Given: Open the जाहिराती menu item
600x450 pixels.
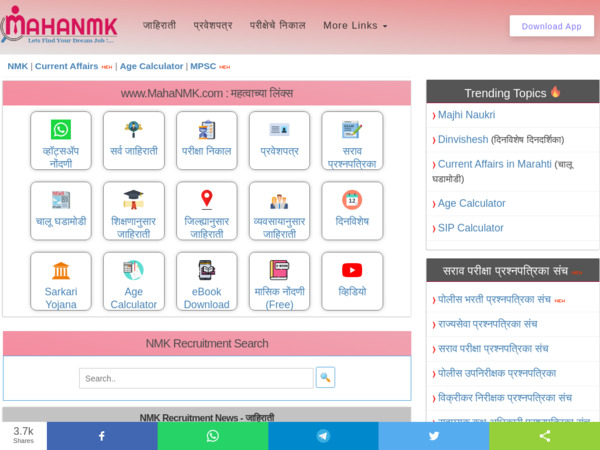Looking at the screenshot, I should (x=159, y=25).
